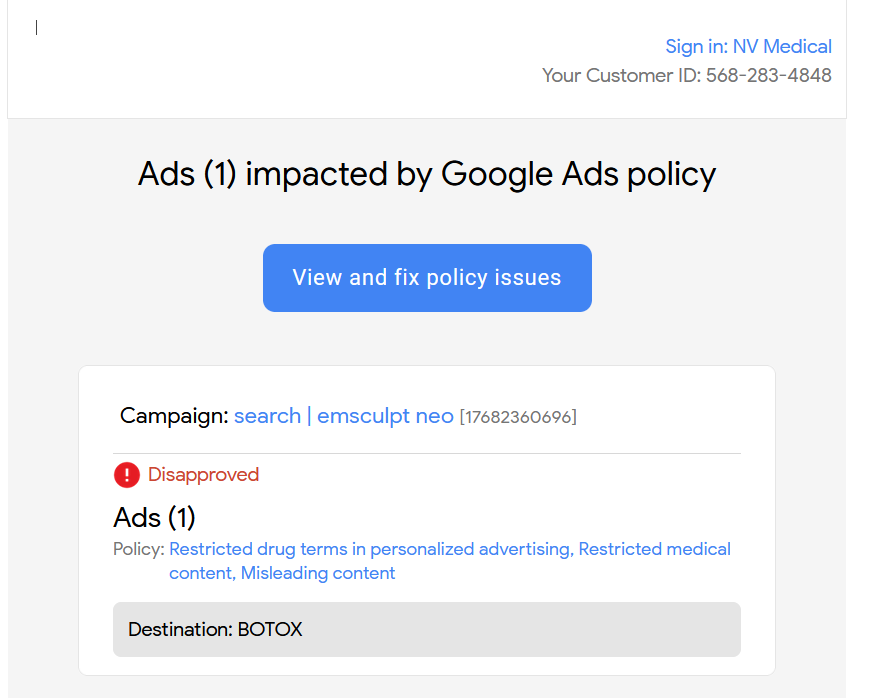Click the Disapproved status text
This screenshot has width=875, height=698.
pyautogui.click(x=203, y=475)
